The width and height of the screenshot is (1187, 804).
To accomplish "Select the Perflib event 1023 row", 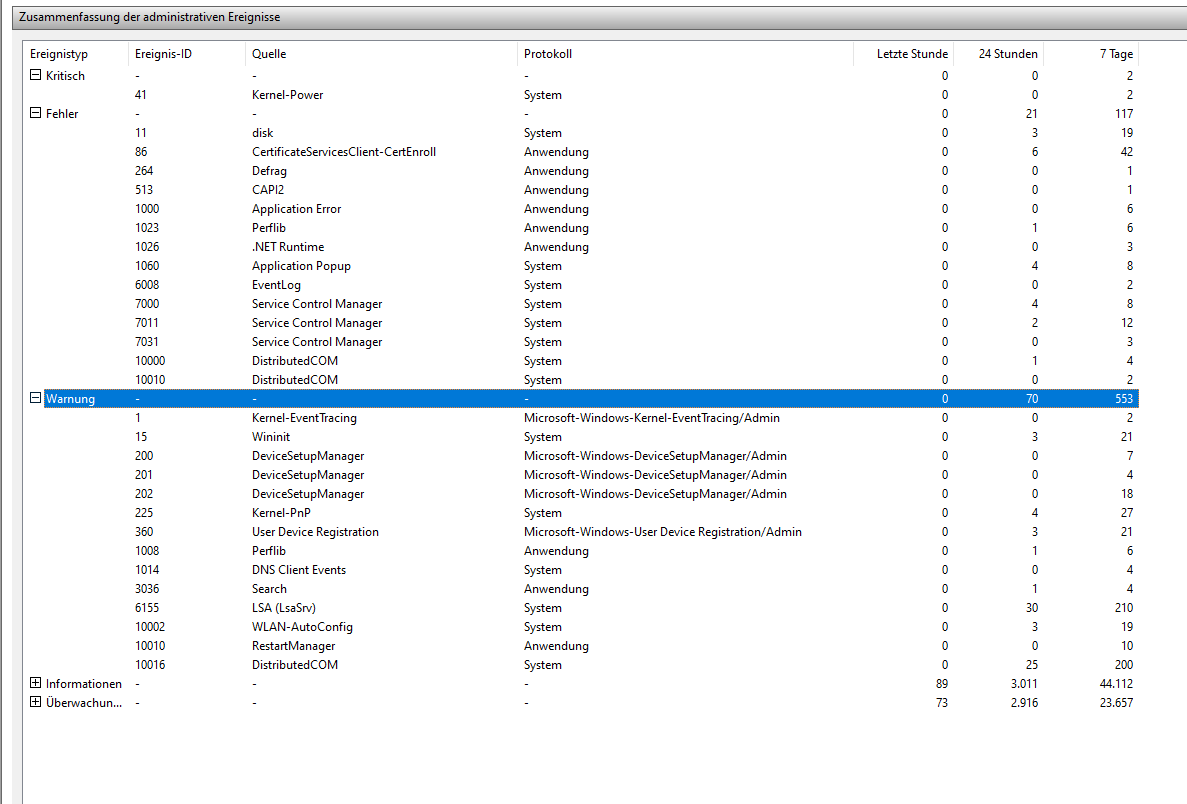I will 581,228.
